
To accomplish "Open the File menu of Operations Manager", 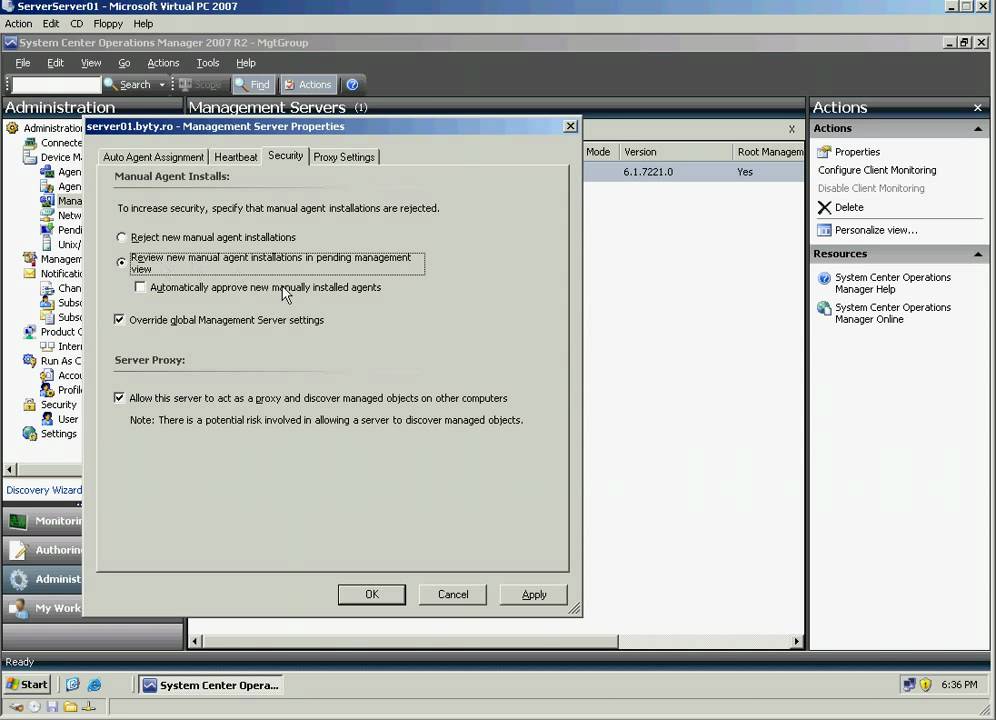I will pyautogui.click(x=23, y=63).
